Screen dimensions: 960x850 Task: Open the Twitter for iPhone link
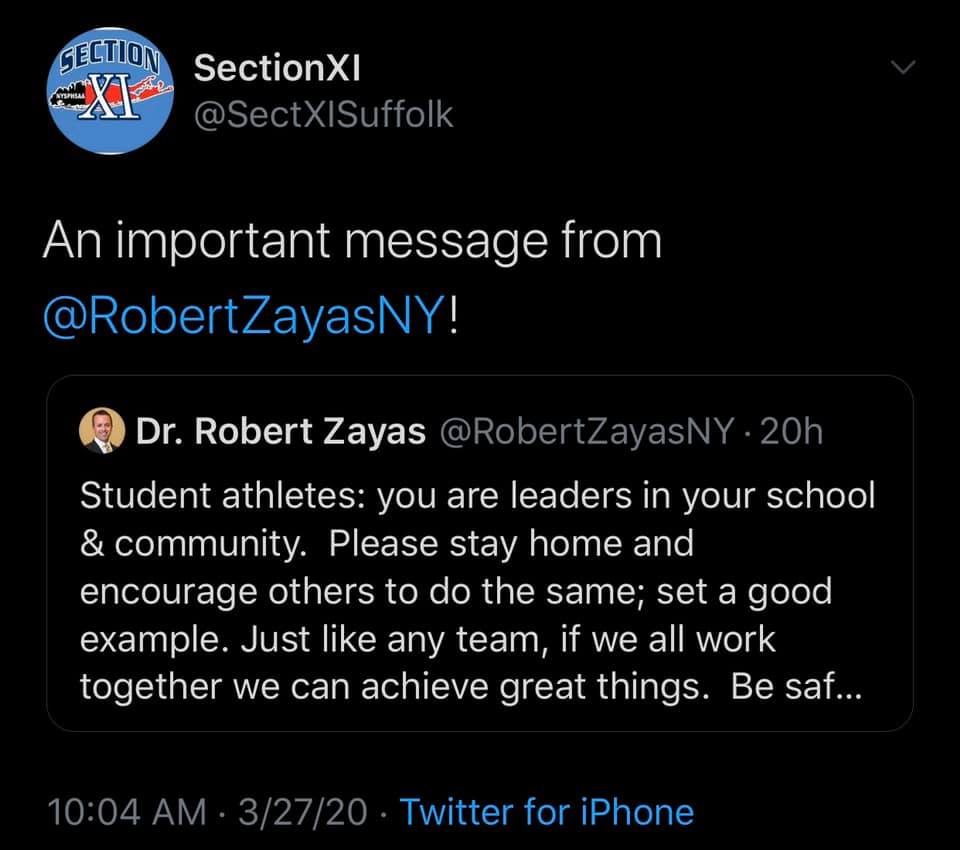click(547, 811)
